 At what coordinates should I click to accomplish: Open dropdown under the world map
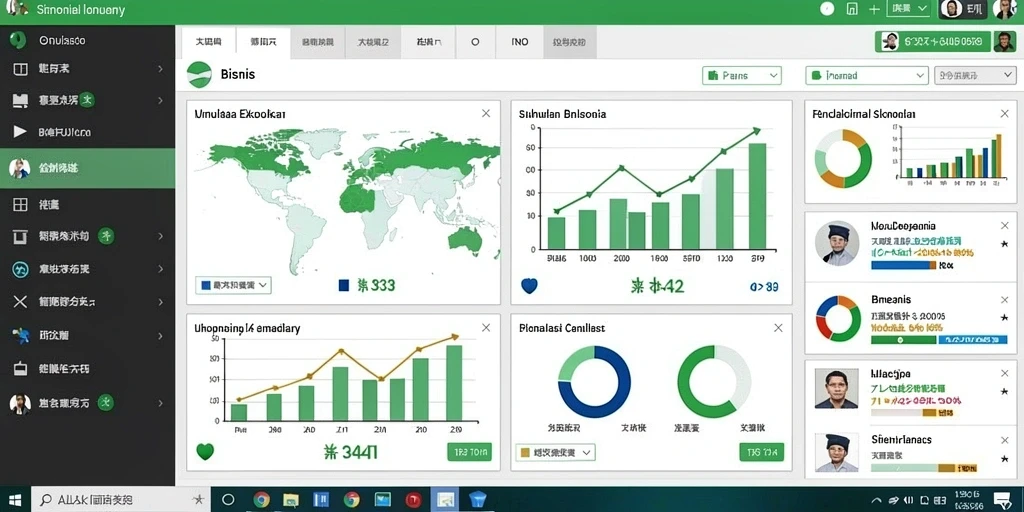[x=233, y=285]
